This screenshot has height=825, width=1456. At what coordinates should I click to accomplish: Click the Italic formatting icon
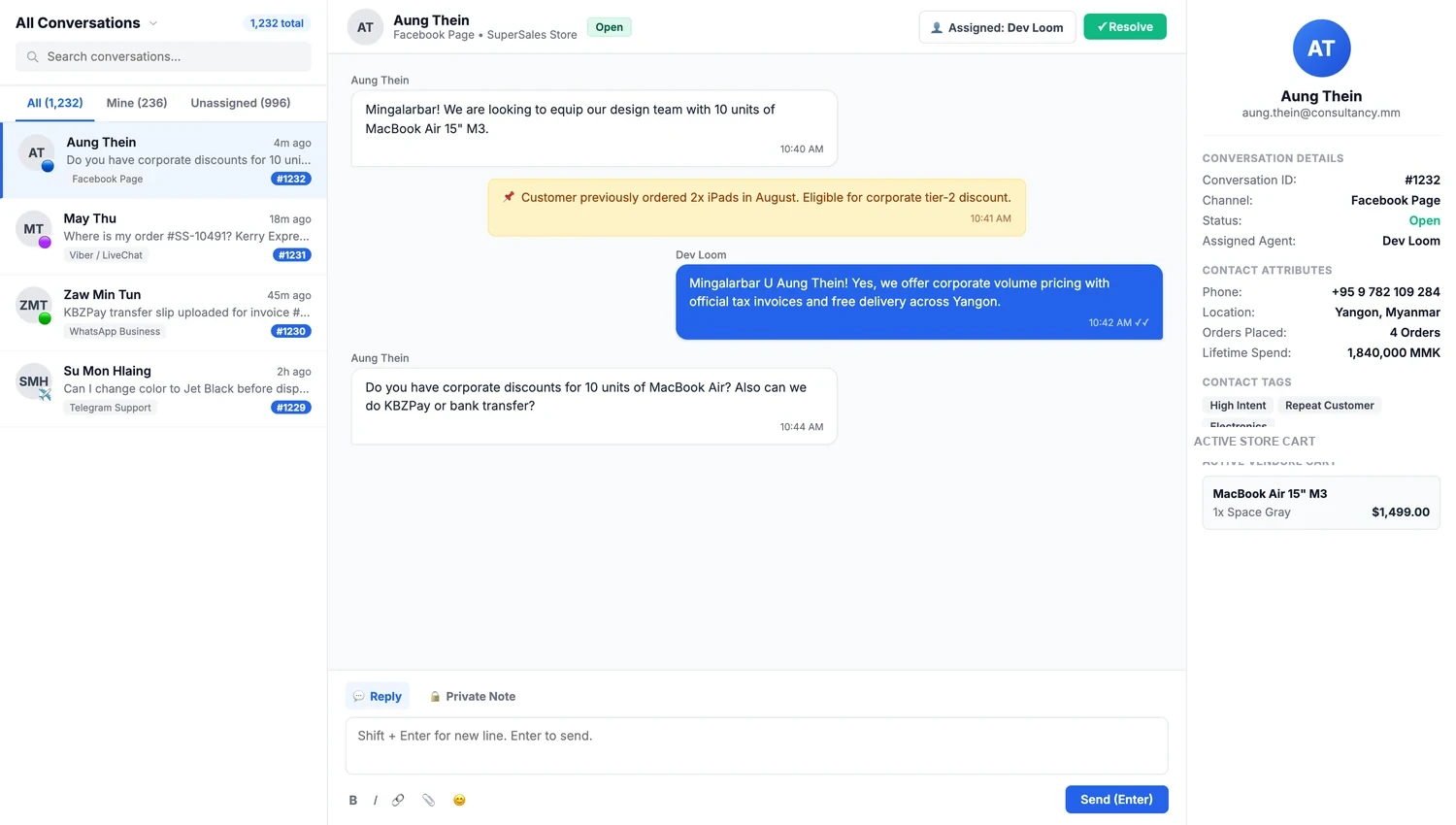pos(376,800)
